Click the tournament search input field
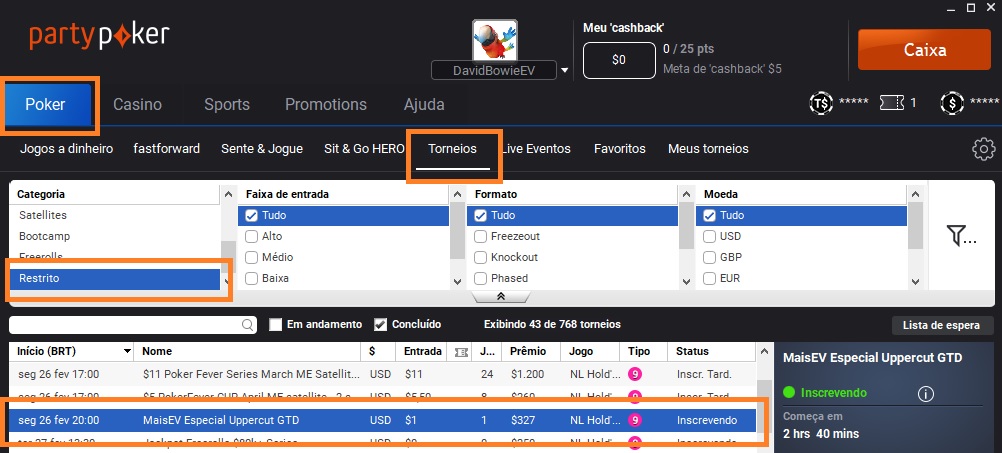Image resolution: width=1002 pixels, height=453 pixels. 133,325
